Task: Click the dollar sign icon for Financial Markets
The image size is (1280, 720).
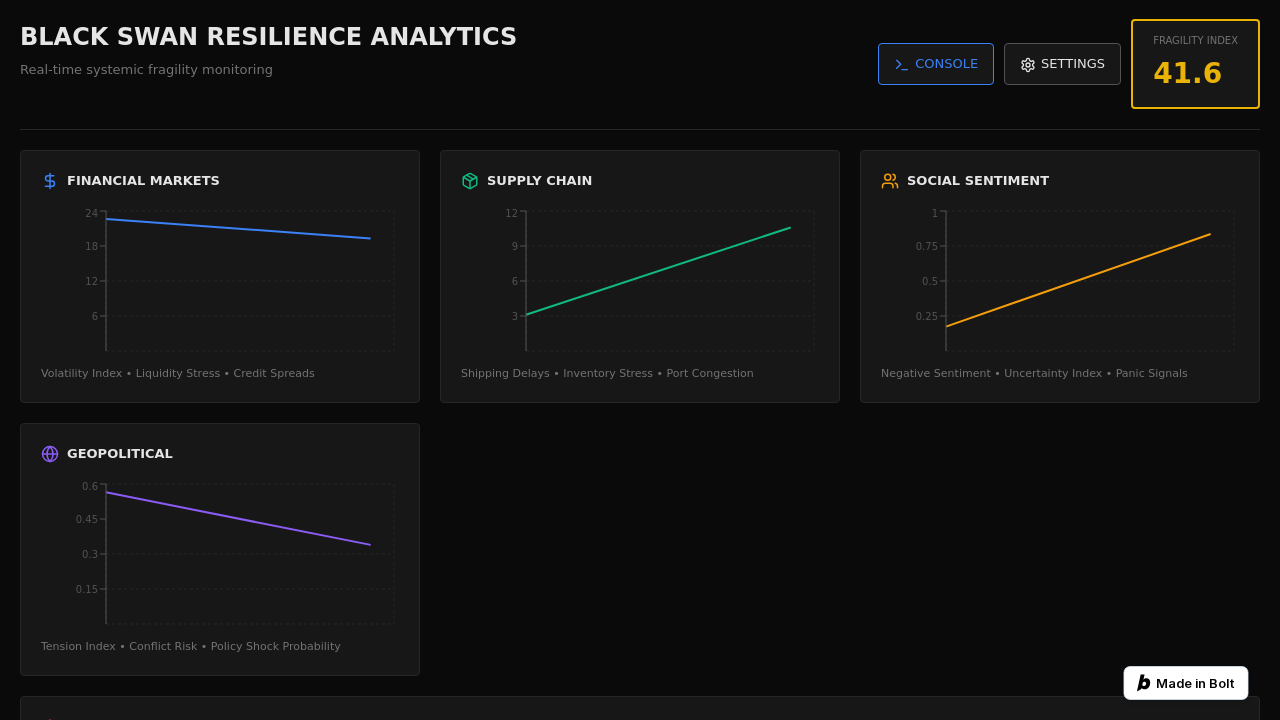Action: [50, 181]
